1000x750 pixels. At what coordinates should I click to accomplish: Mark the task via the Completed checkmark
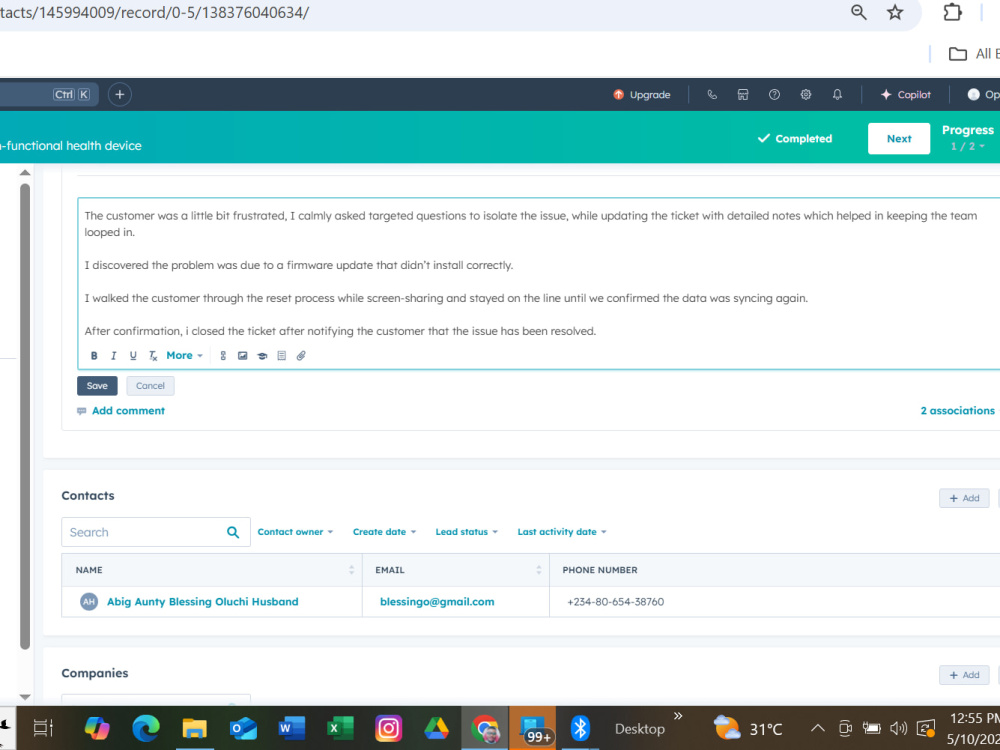[x=795, y=138]
